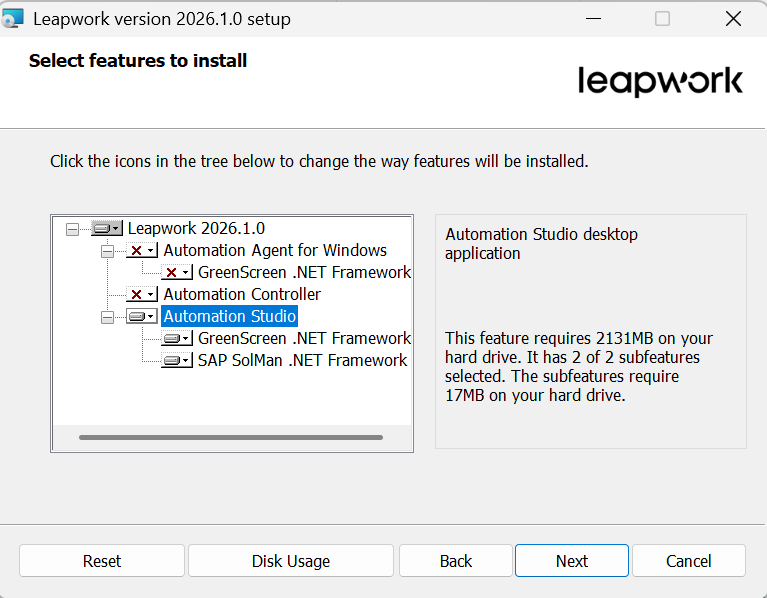Collapse the Automation Agent for Windows node

[x=107, y=251]
